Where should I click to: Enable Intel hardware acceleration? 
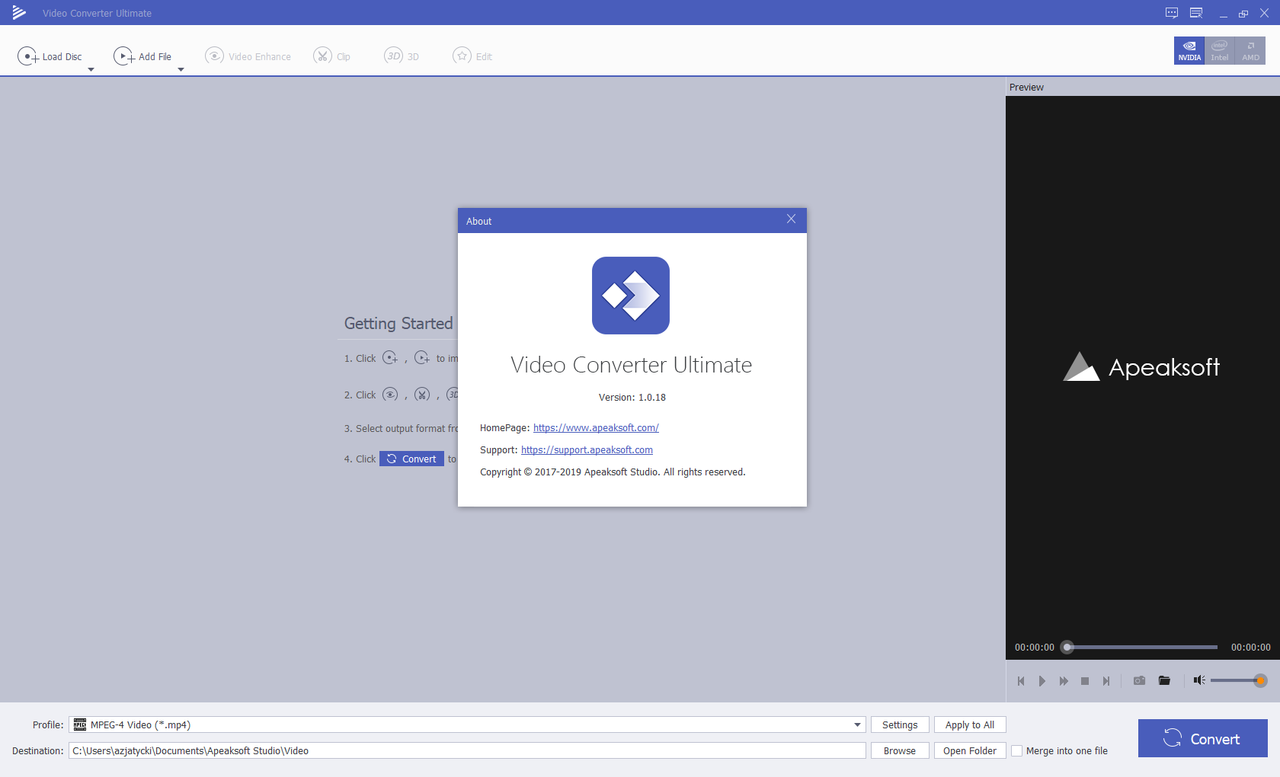click(1220, 51)
